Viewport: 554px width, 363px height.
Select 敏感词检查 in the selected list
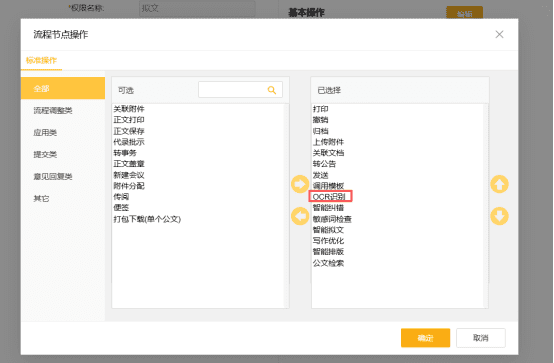(332, 219)
